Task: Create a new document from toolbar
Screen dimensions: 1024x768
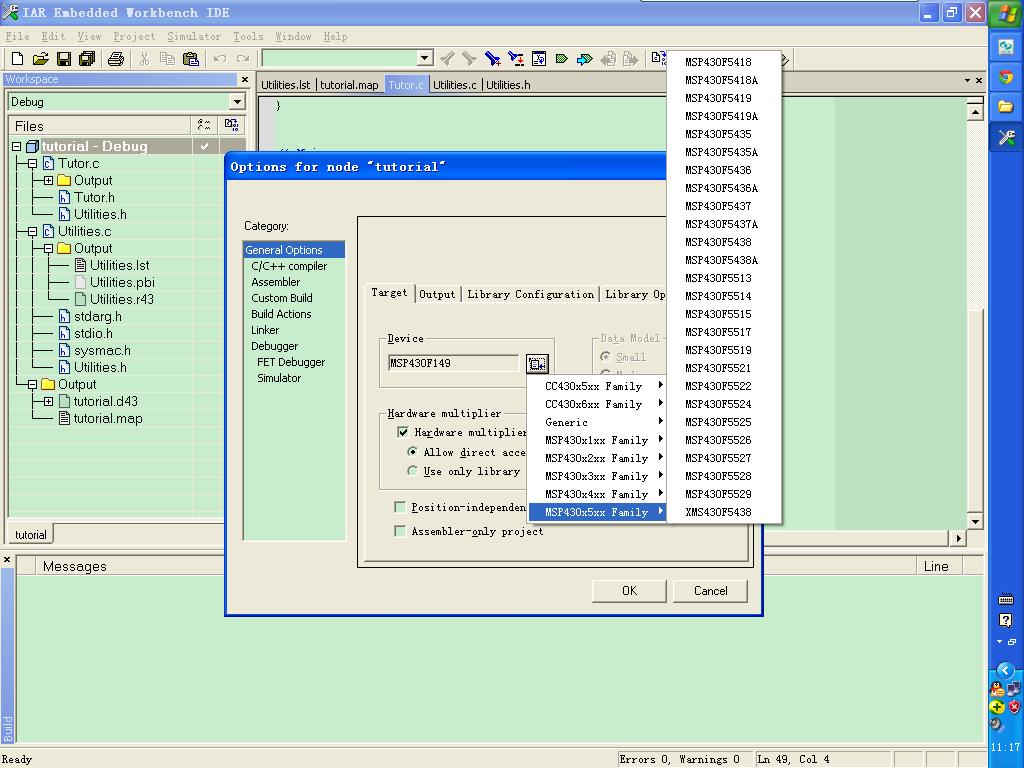Action: [18, 59]
